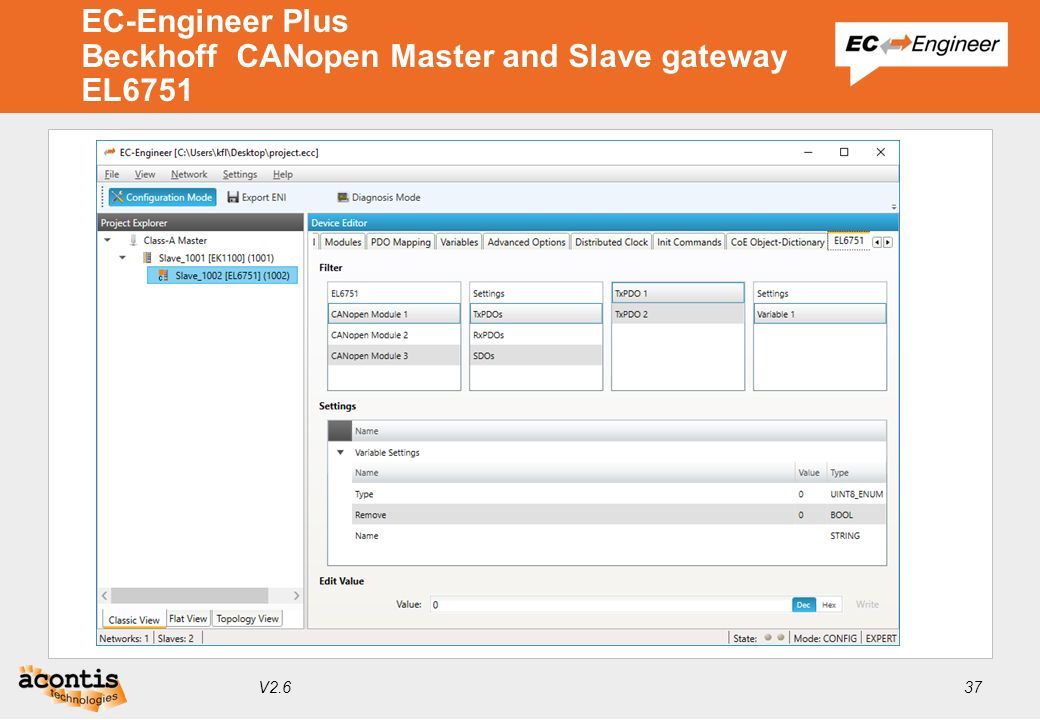Switch value format to Dec

(x=803, y=604)
